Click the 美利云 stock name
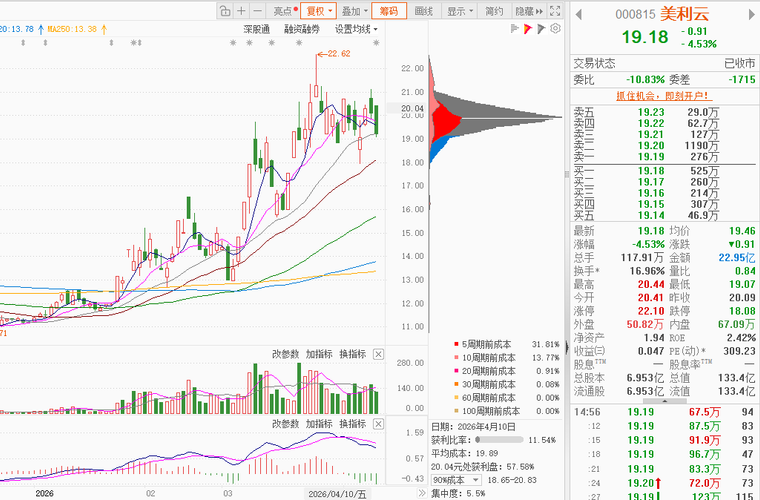This screenshot has width=760, height=500. [684, 14]
